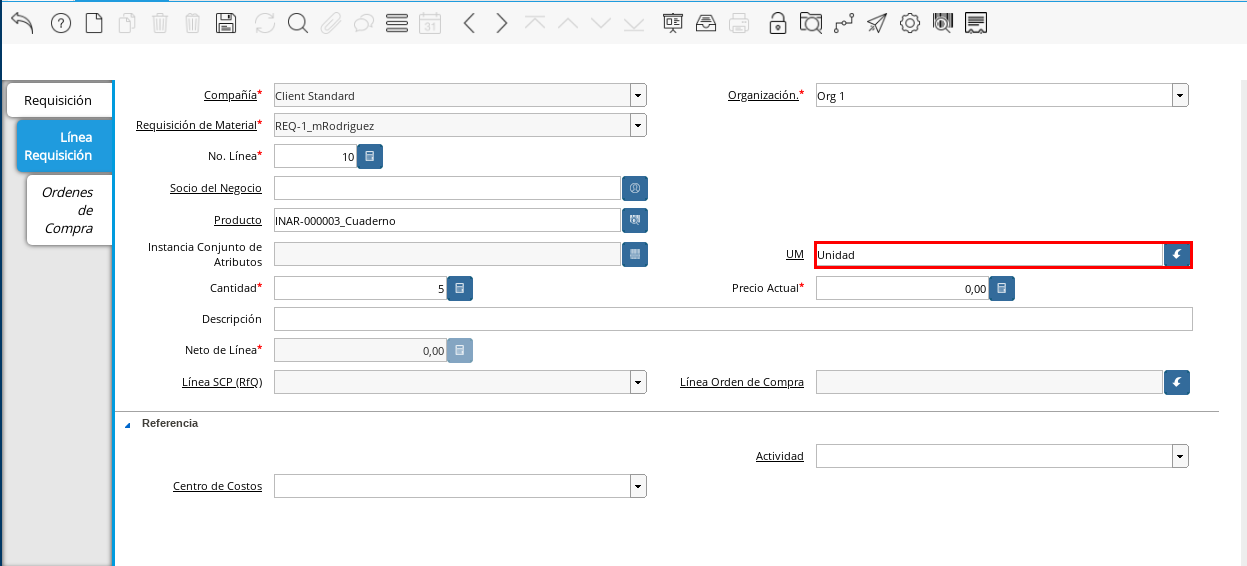Expand the Compañía dropdown
This screenshot has width=1247, height=566.
point(638,96)
